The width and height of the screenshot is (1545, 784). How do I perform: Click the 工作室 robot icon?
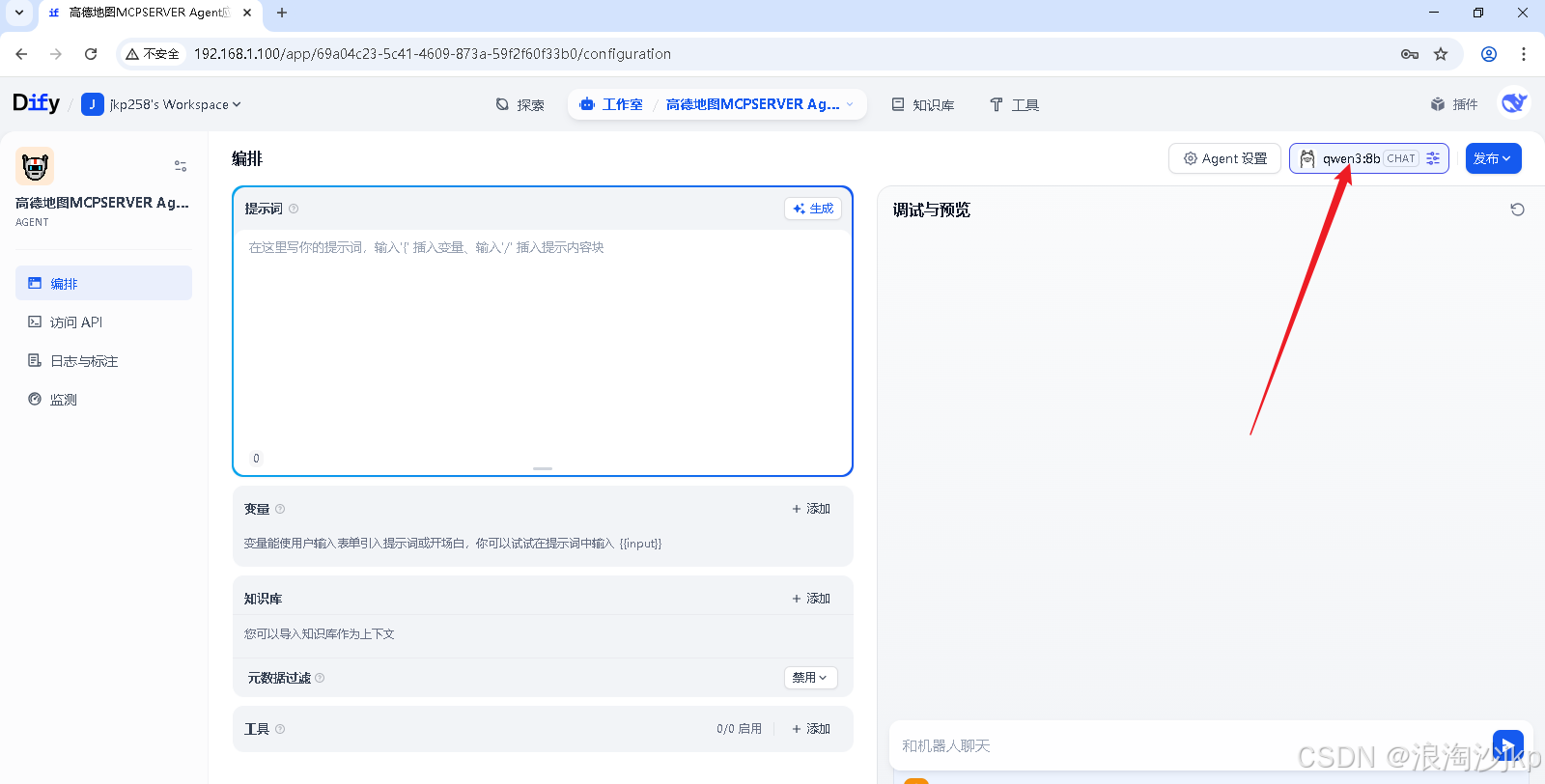pyautogui.click(x=587, y=104)
